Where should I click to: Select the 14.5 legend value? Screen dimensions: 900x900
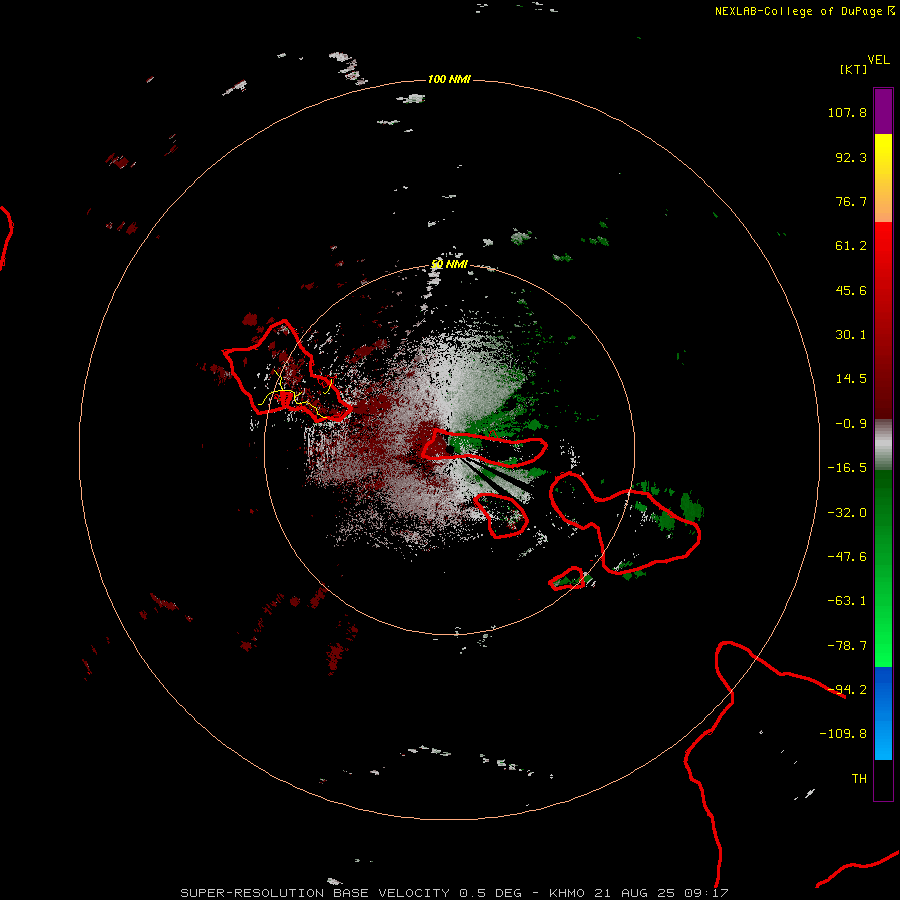[851, 379]
